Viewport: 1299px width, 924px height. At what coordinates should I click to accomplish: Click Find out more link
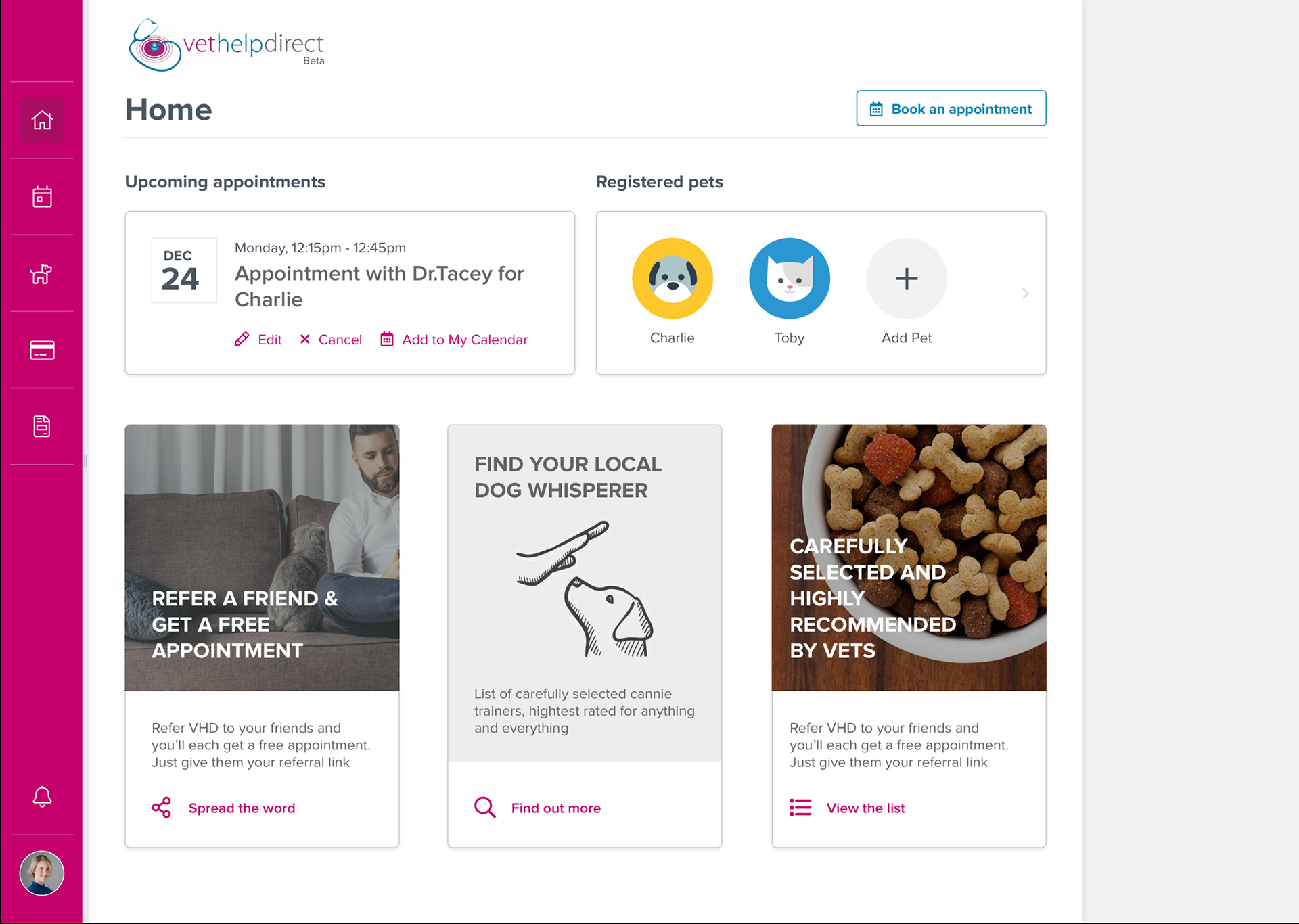pyautogui.click(x=555, y=808)
